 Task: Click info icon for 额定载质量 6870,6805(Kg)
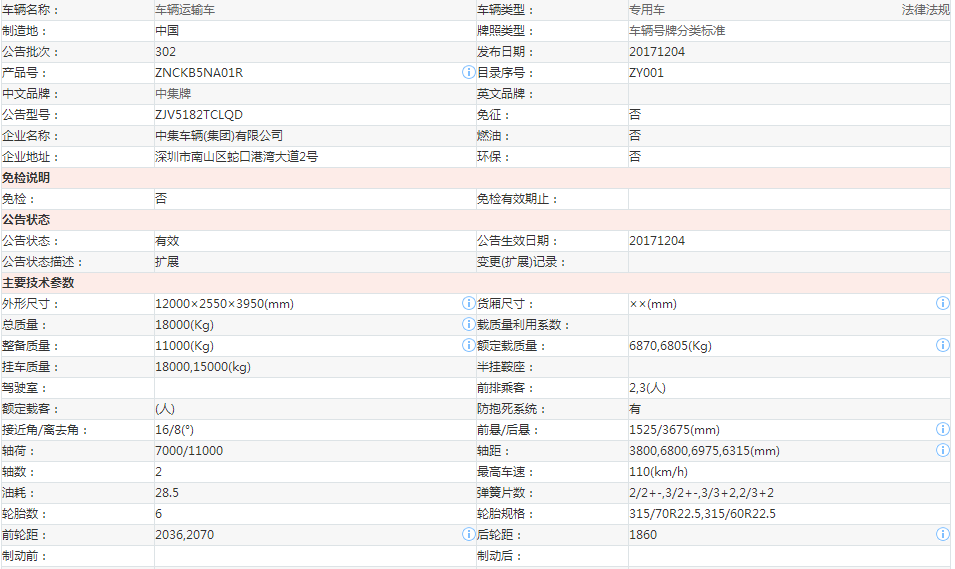coord(942,345)
